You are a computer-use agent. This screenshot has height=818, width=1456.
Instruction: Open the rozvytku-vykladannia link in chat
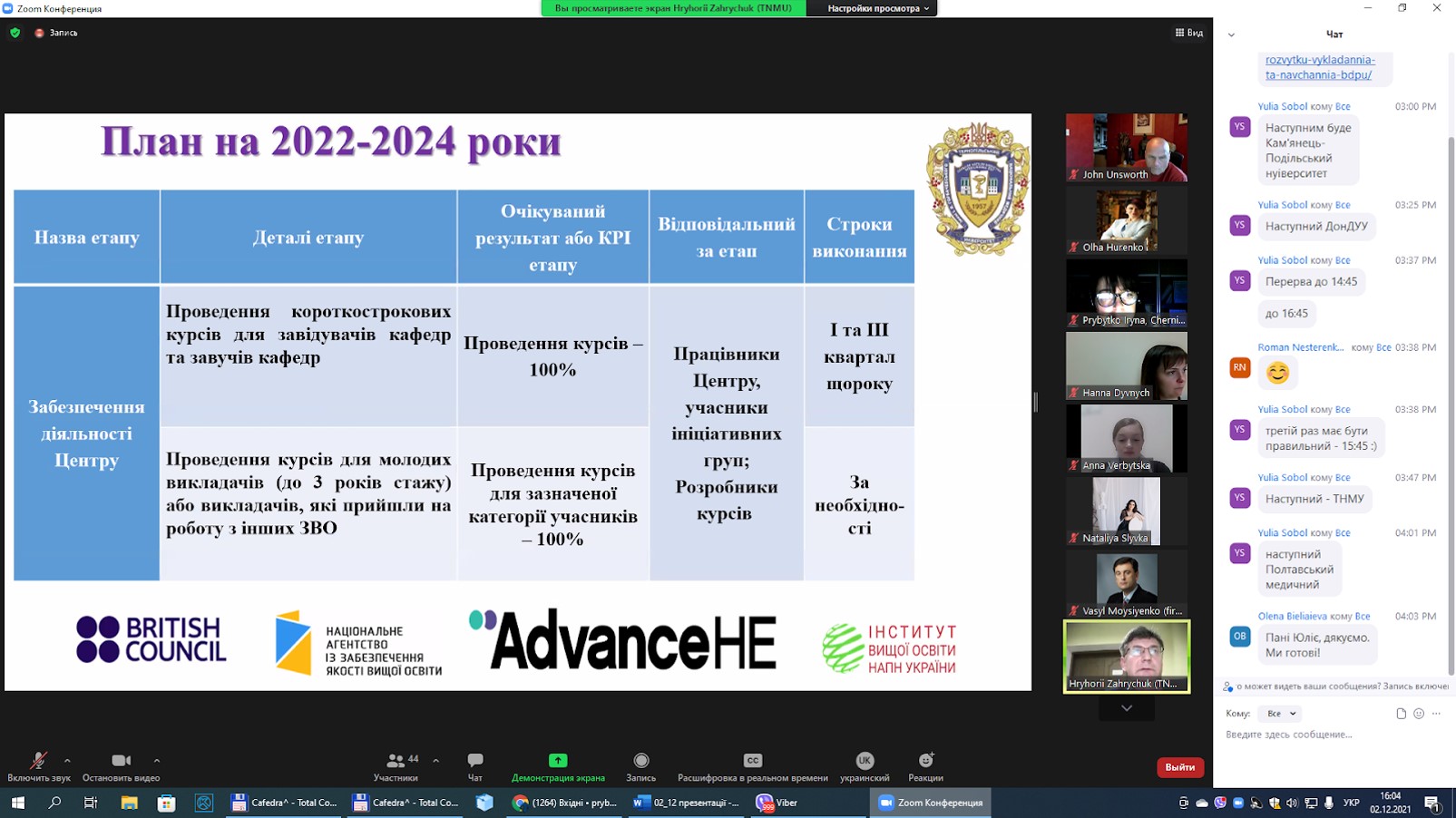click(1320, 67)
